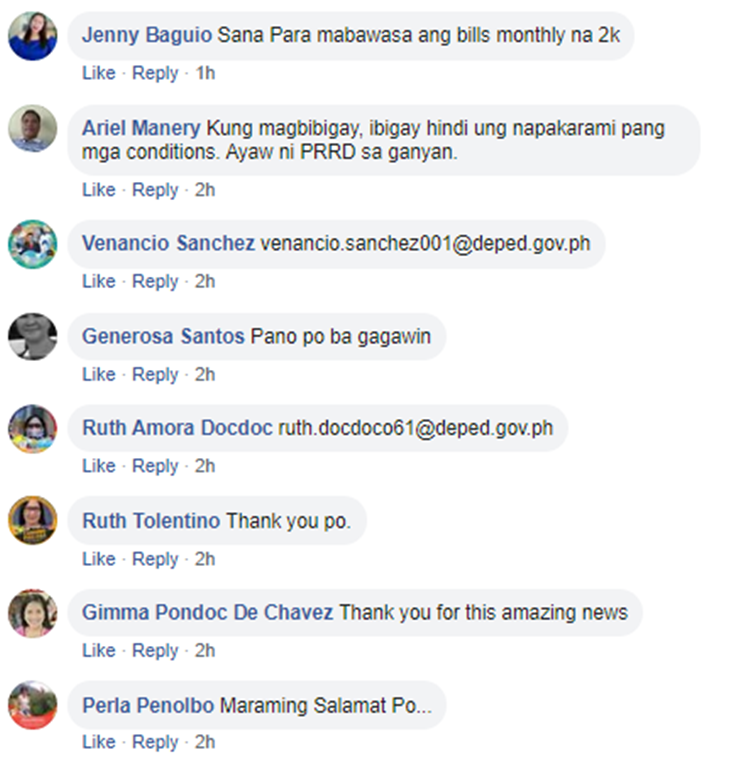Open Ariel Manery's profile avatar

(33, 128)
